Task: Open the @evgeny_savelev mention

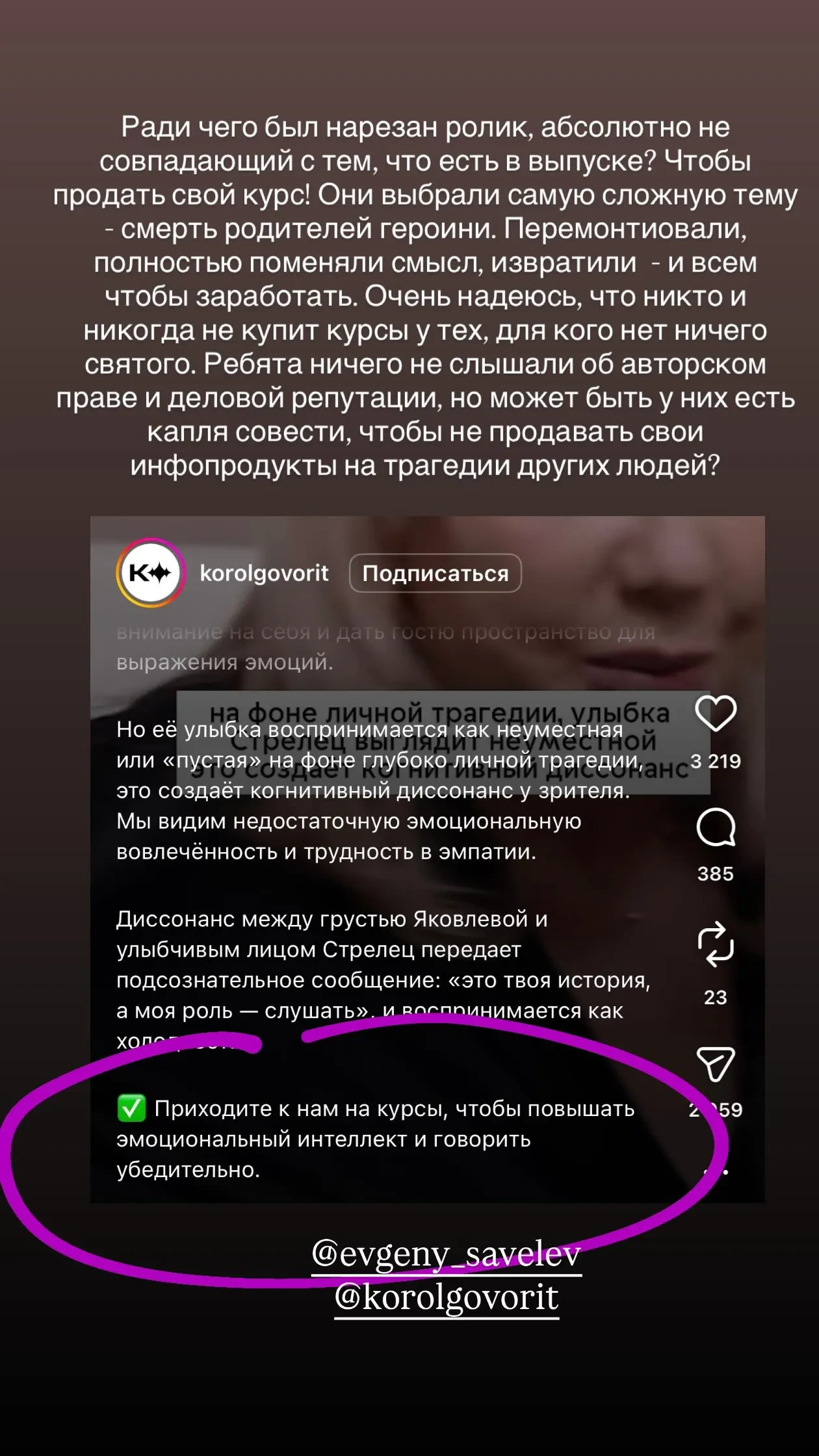Action: [x=446, y=1254]
